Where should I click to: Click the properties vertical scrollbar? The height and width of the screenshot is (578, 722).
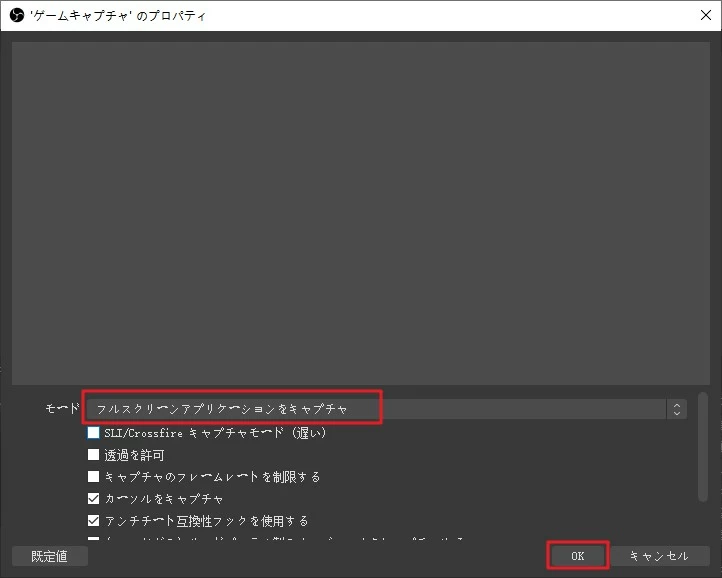pos(703,447)
